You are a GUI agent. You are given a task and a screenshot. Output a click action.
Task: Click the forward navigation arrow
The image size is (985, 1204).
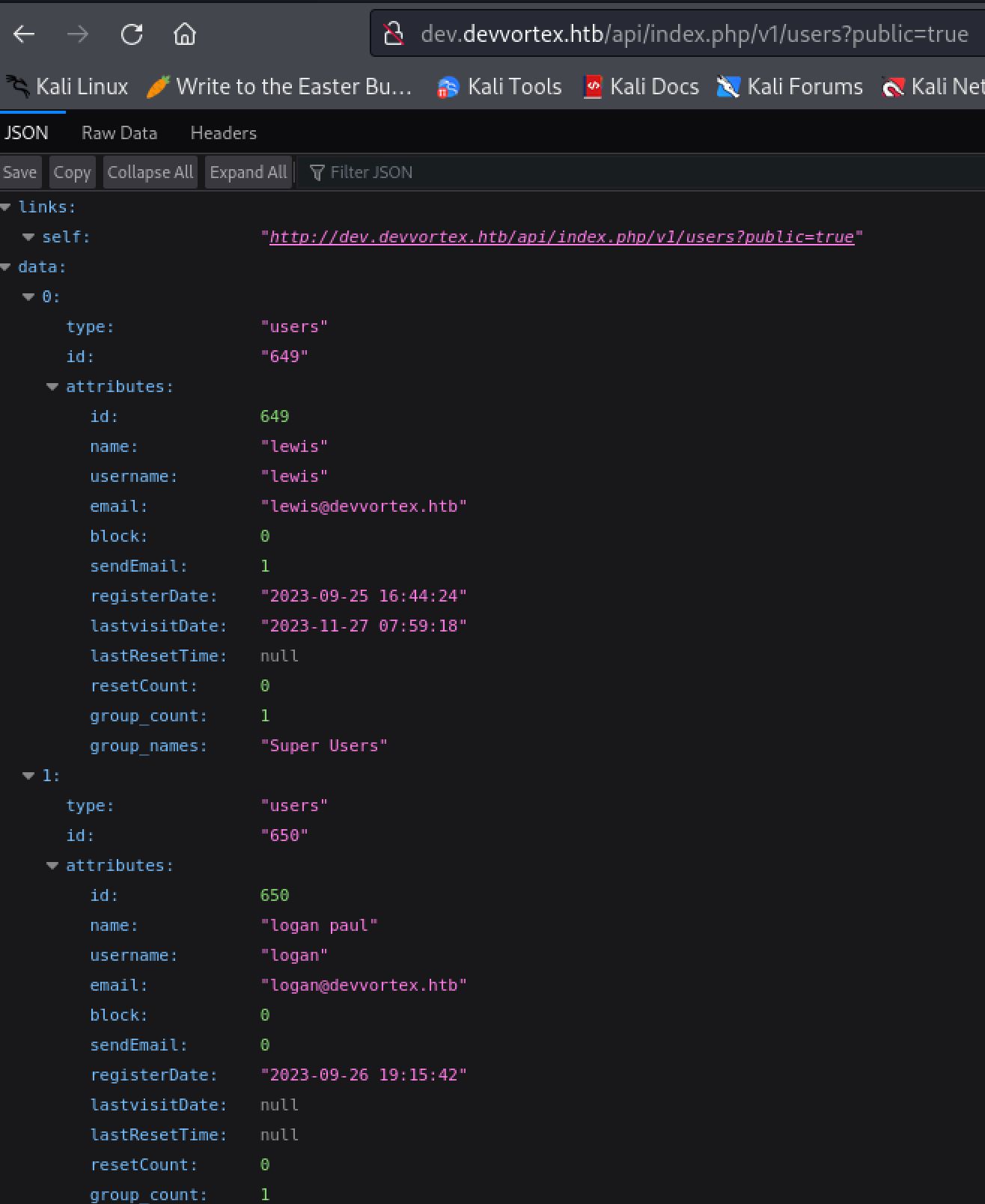coord(78,34)
